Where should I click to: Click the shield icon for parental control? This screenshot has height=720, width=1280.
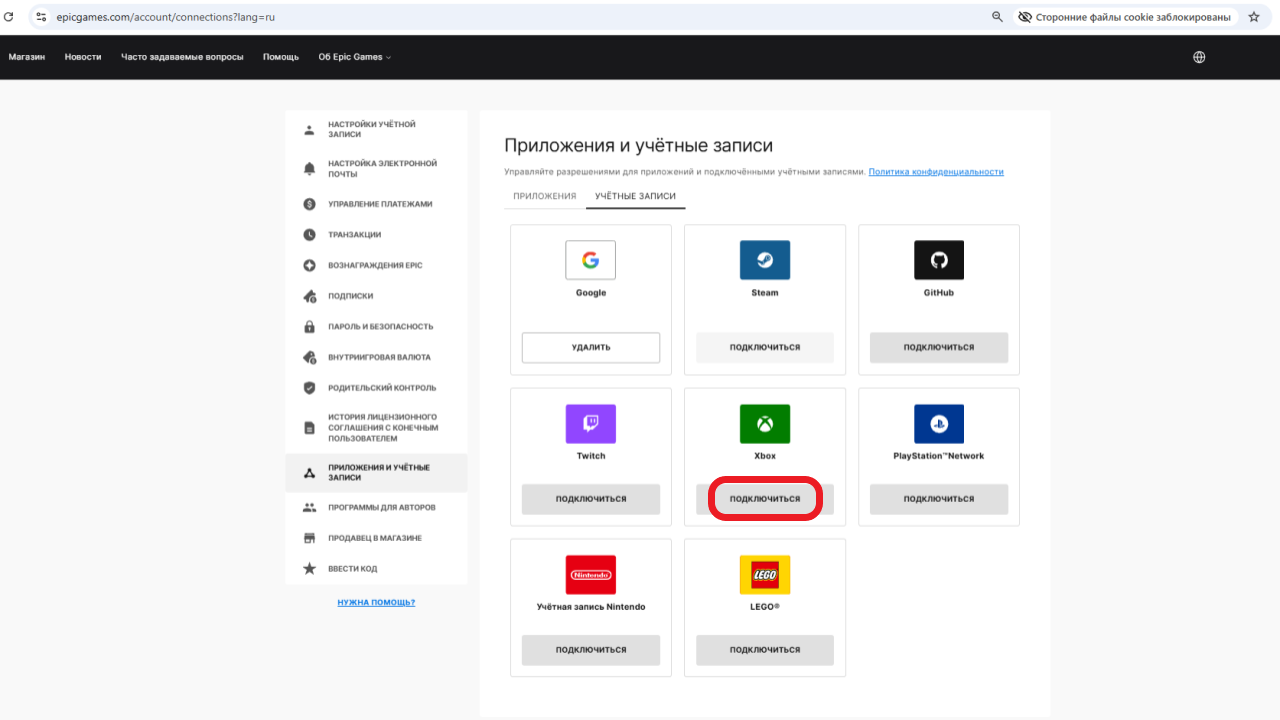click(309, 388)
